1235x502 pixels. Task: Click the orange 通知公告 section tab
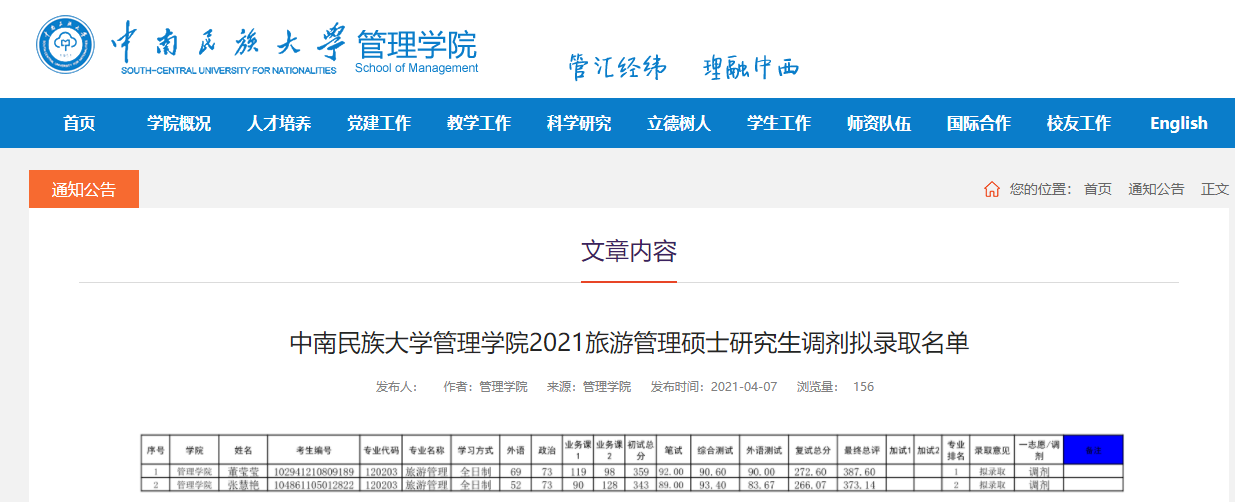pos(84,189)
